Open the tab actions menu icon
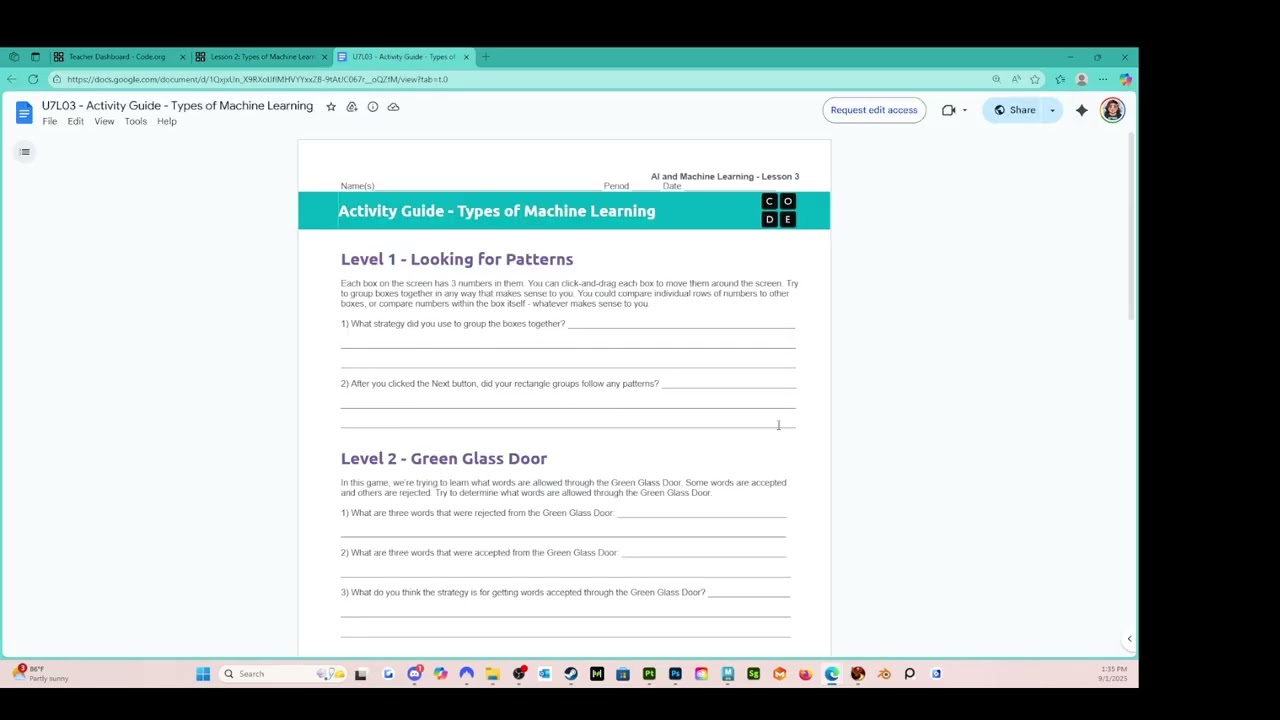 tap(35, 57)
